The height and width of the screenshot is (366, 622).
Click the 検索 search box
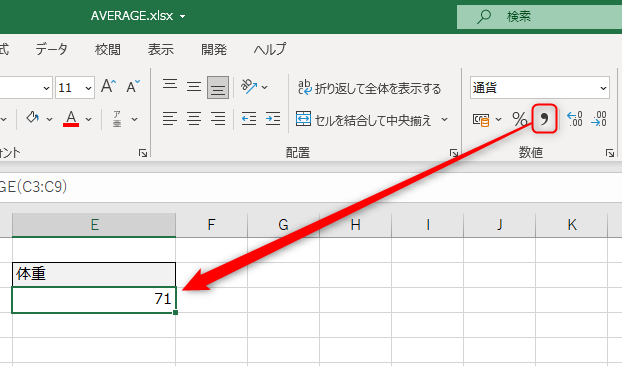coord(539,17)
